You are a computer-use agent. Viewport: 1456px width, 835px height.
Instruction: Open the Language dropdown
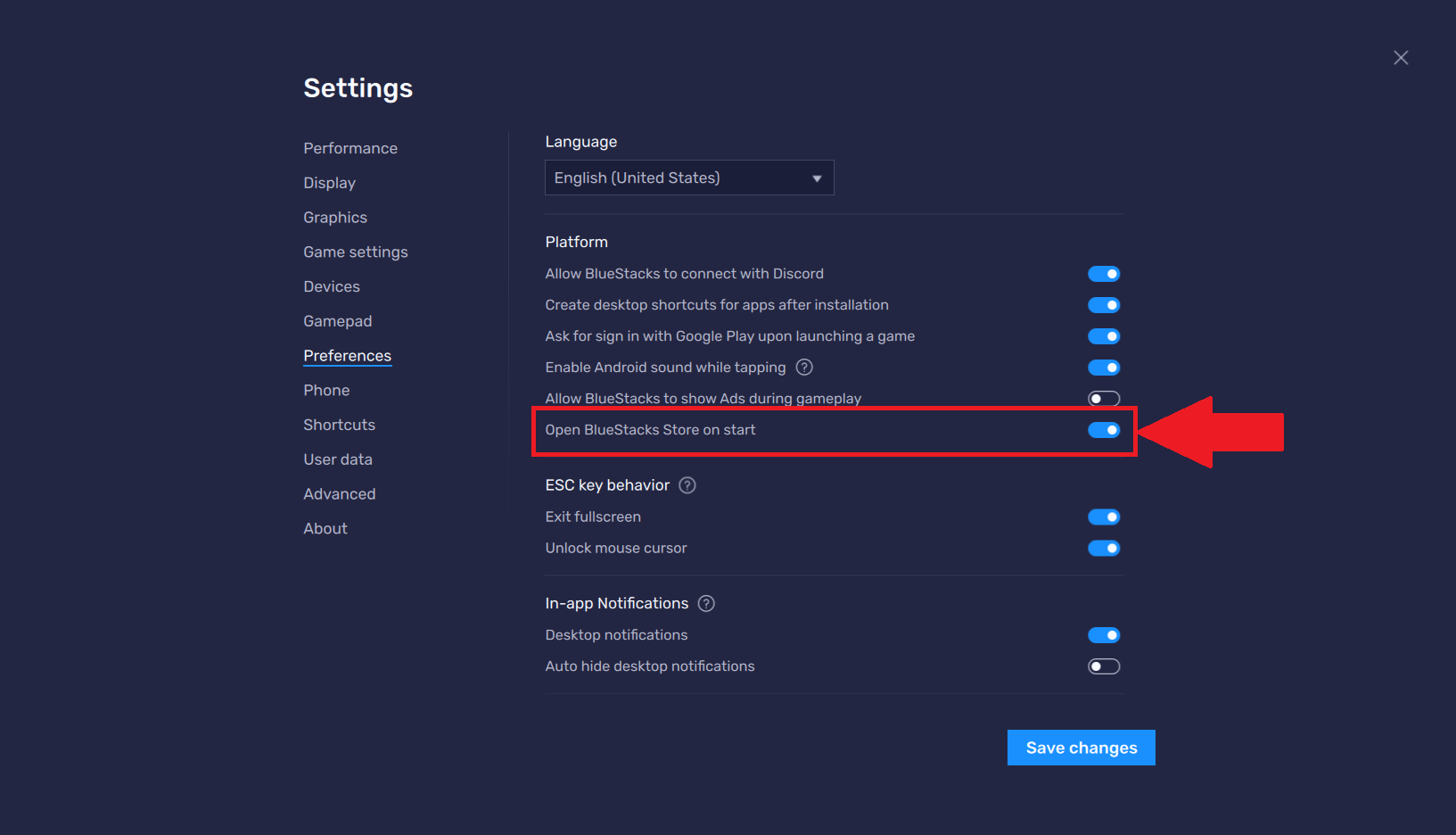pyautogui.click(x=688, y=178)
